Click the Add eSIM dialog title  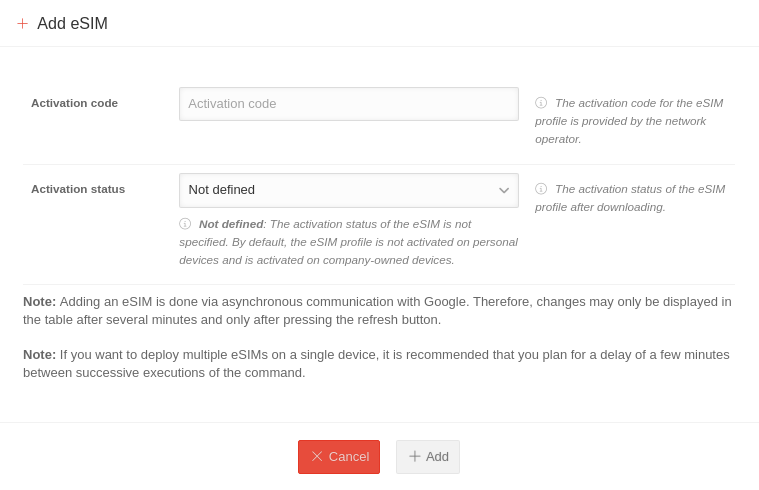pos(72,23)
